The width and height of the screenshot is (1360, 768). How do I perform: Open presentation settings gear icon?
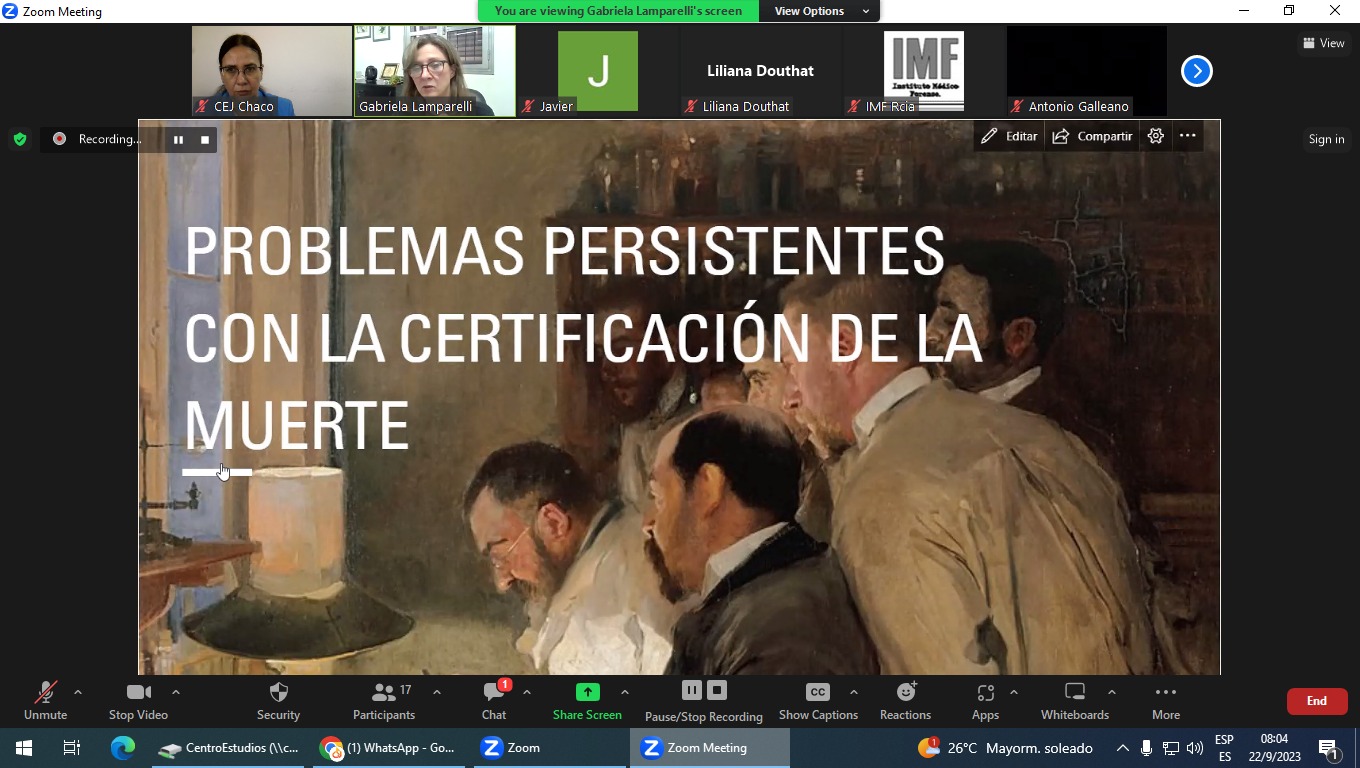click(x=1155, y=136)
